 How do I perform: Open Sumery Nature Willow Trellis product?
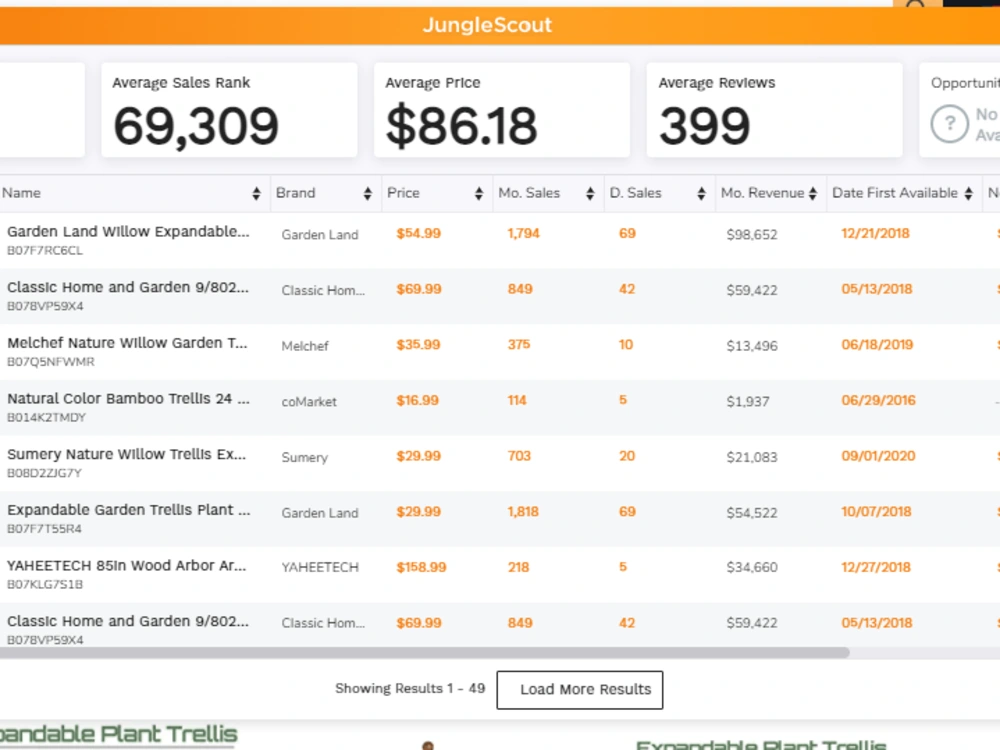[126, 454]
